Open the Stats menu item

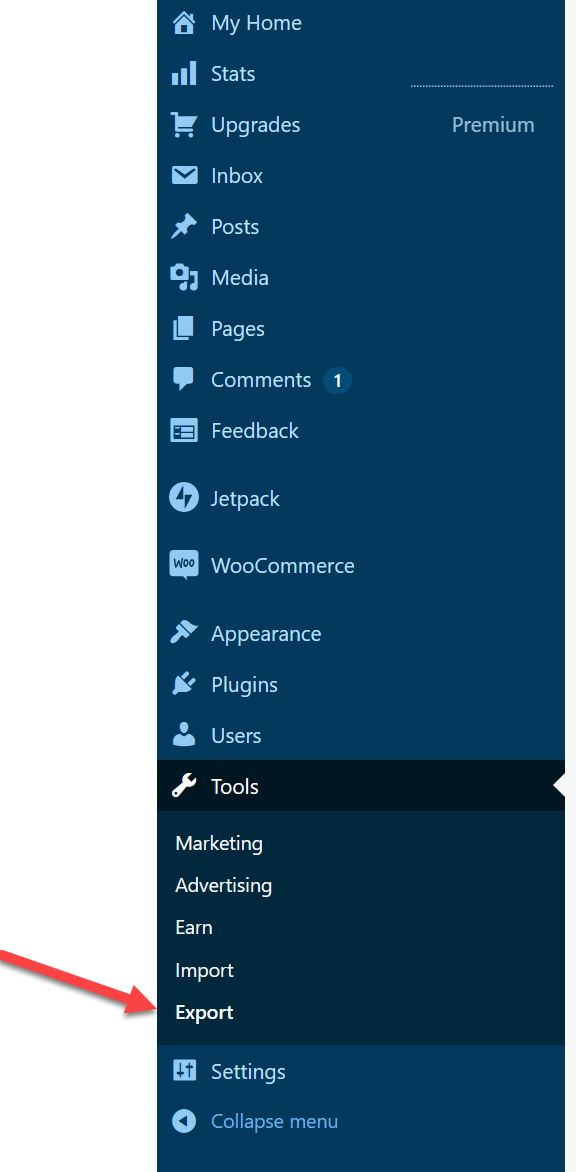click(233, 74)
